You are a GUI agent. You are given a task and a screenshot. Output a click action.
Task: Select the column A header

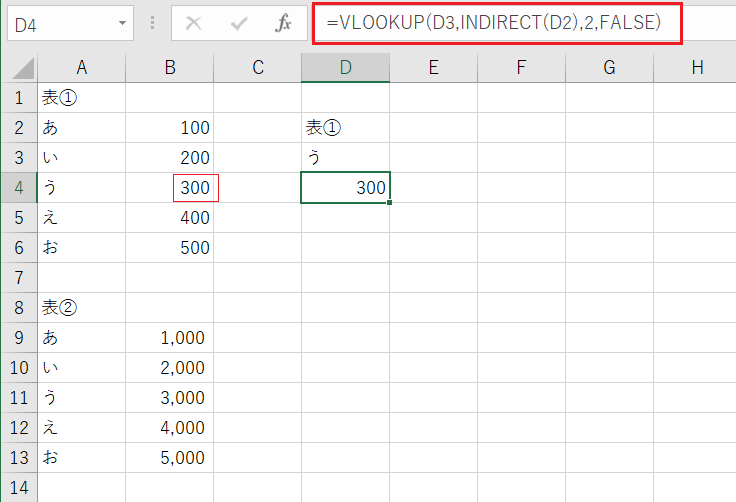coord(81,68)
